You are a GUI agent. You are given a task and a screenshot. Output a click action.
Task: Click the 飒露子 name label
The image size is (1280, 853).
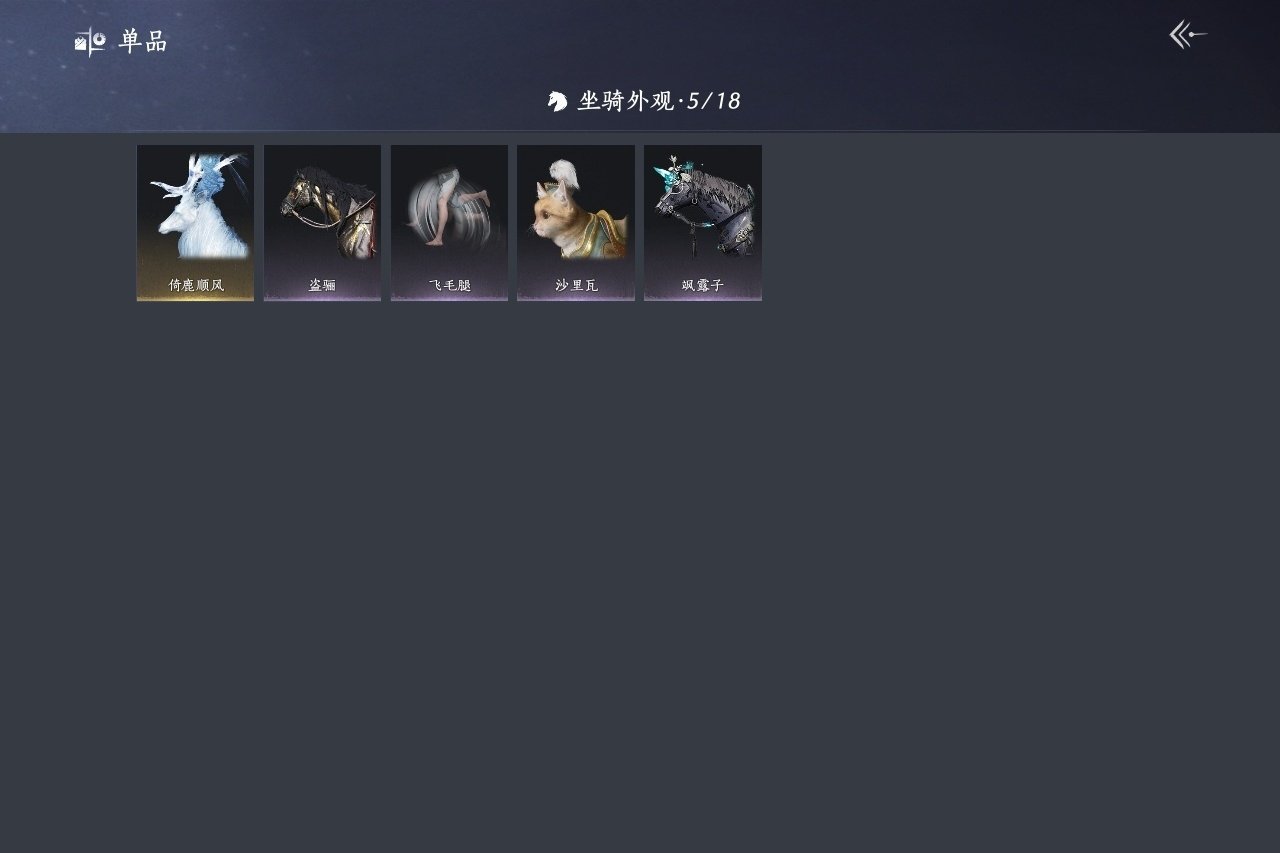pos(703,285)
